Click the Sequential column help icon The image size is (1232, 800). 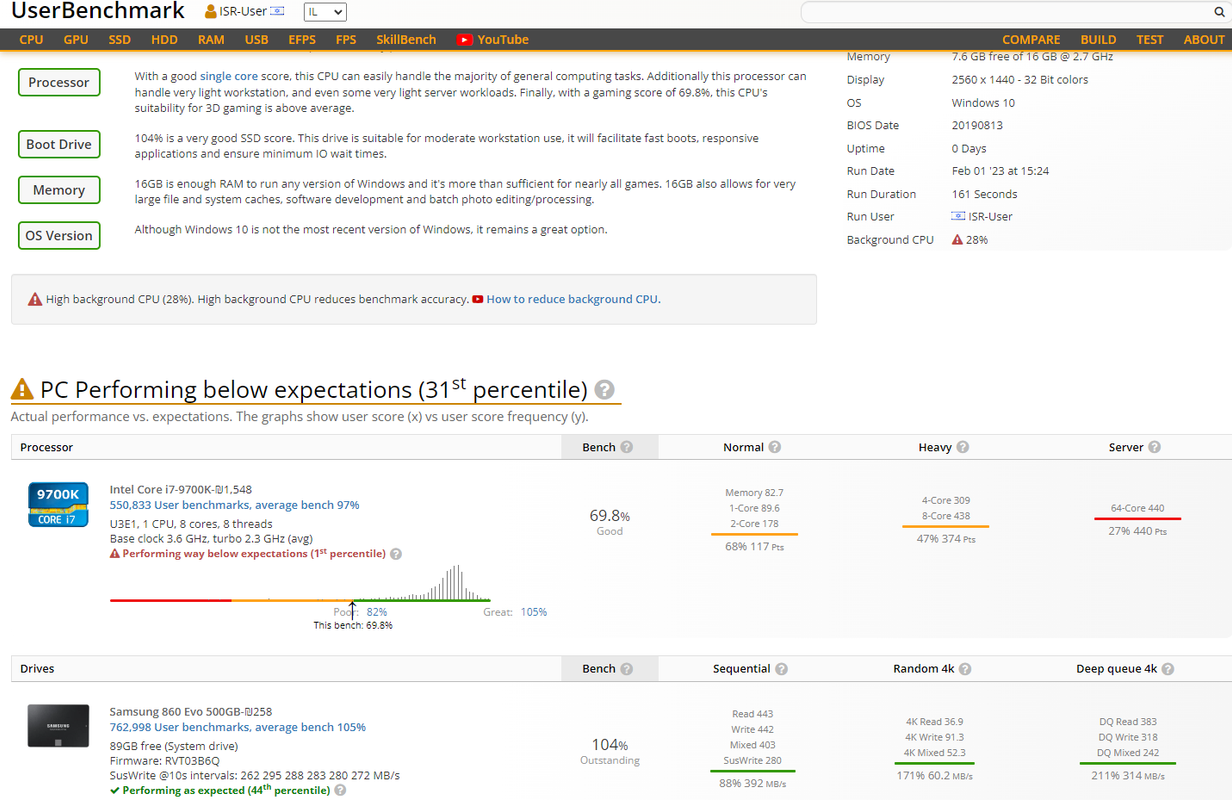tap(782, 669)
